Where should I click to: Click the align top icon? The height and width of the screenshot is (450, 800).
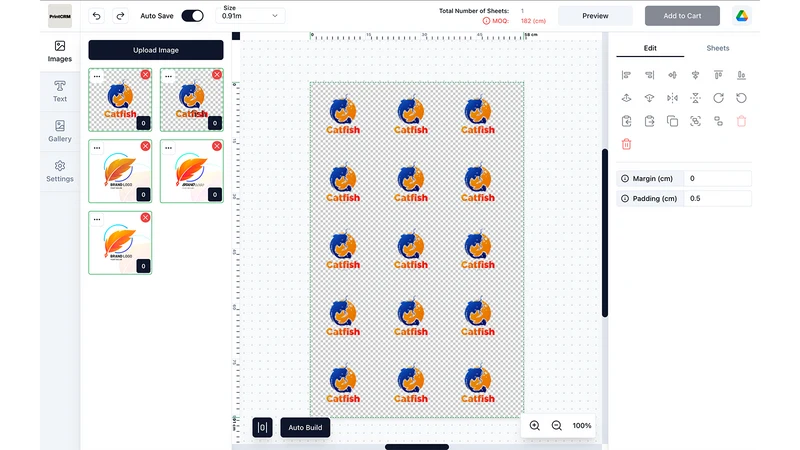click(x=718, y=75)
